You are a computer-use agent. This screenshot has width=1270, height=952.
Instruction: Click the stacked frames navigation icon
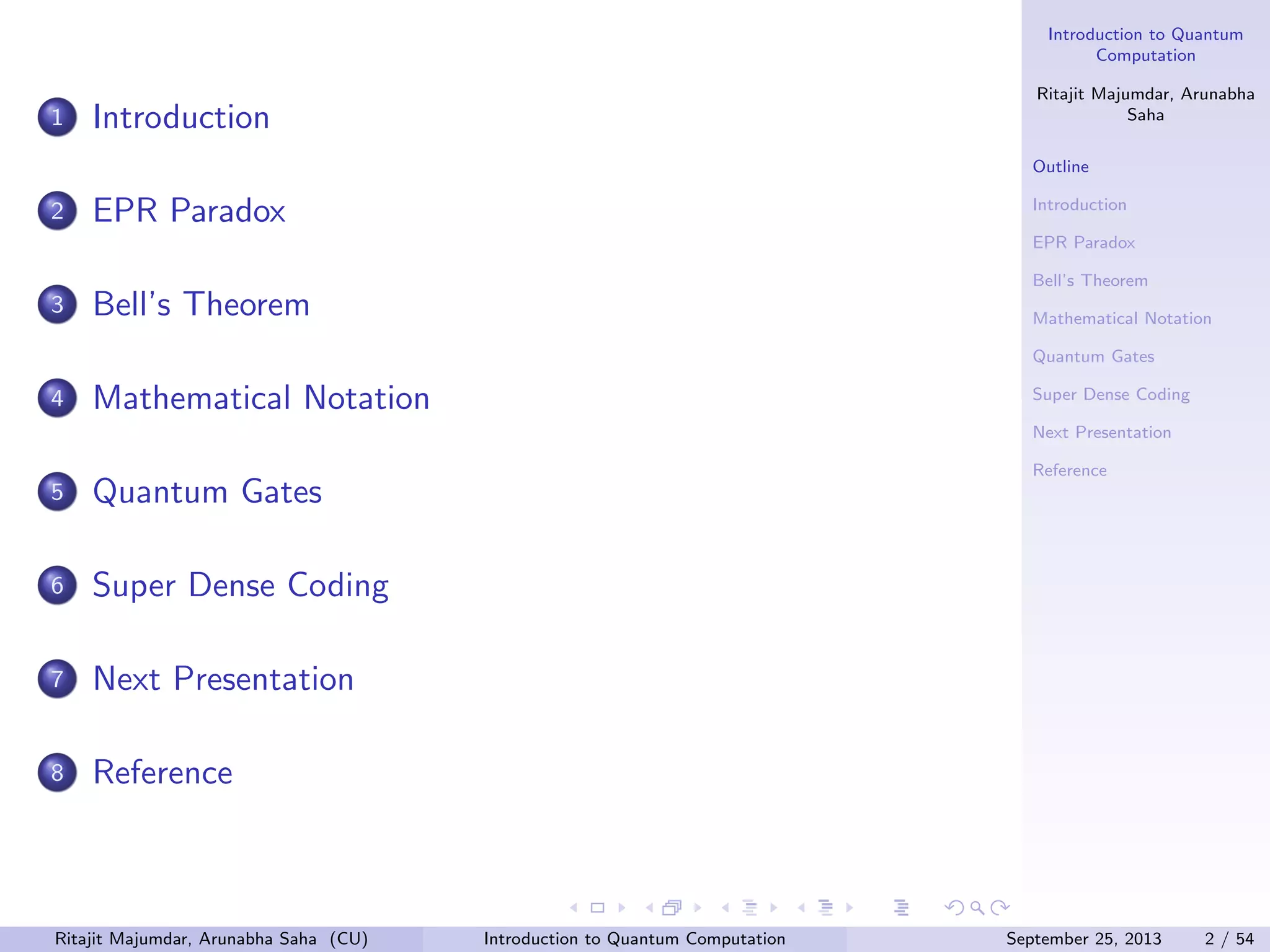click(x=672, y=907)
